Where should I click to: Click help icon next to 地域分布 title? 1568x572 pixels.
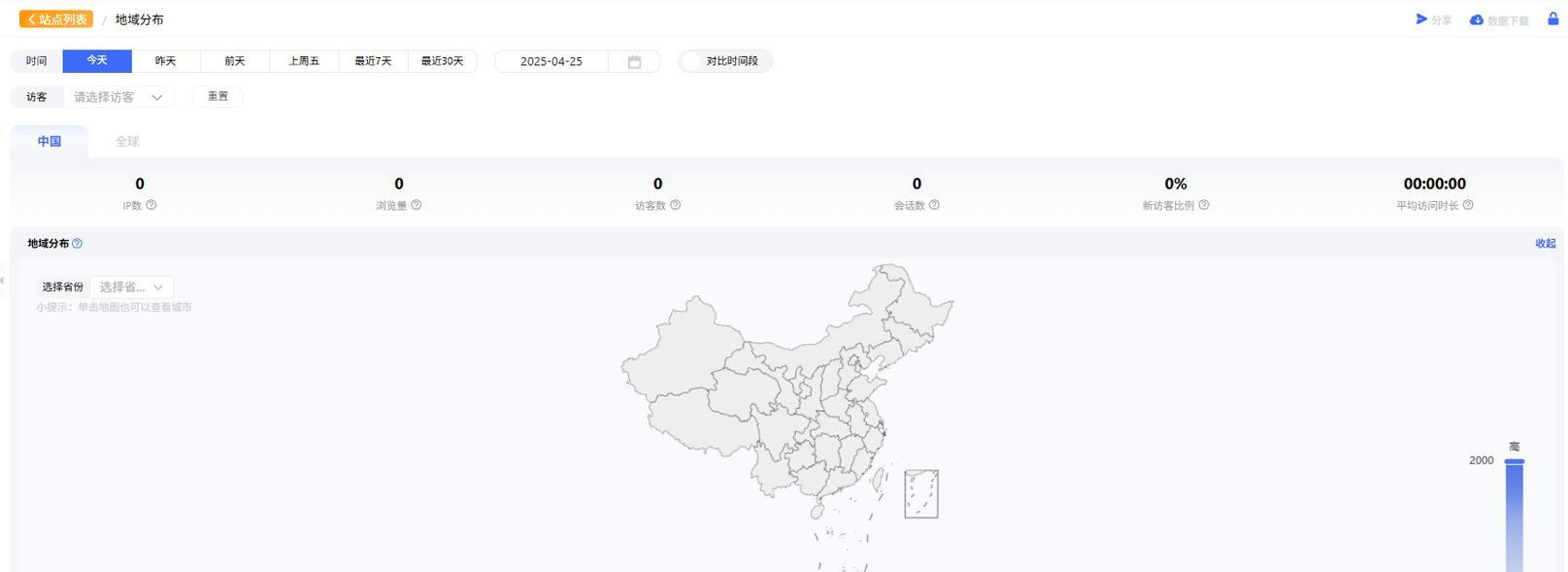tap(78, 244)
